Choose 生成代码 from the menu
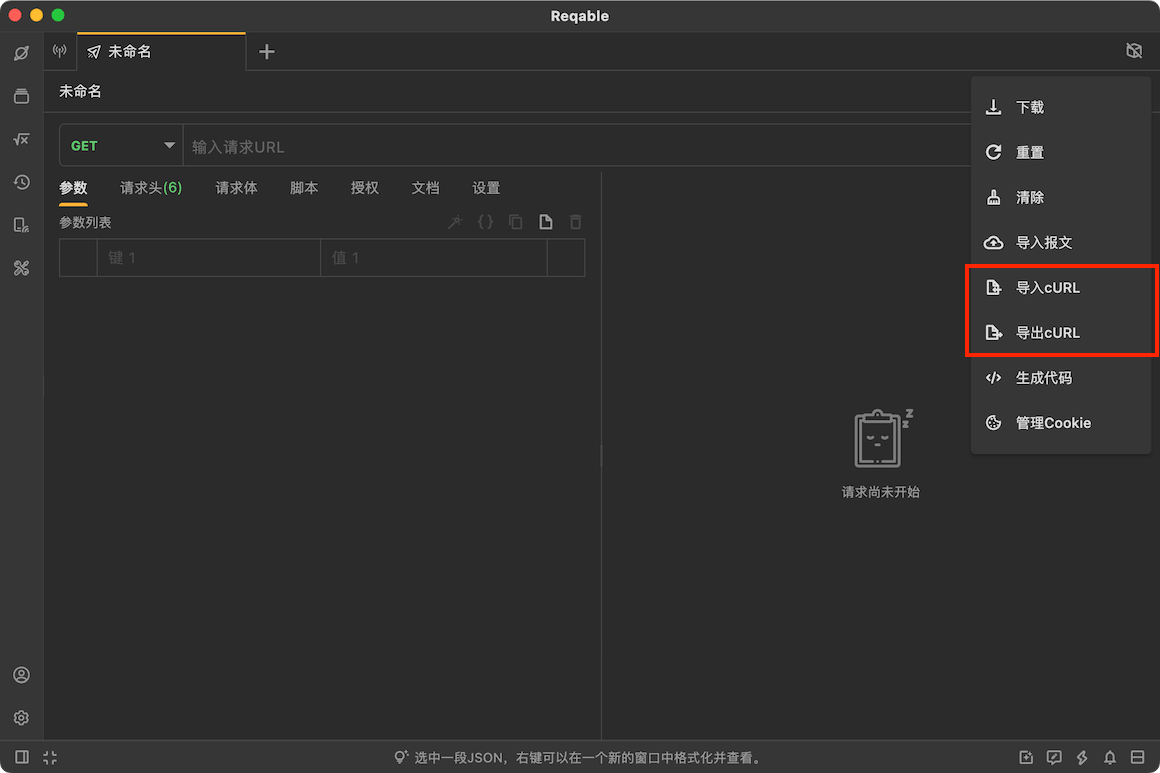Viewport: 1160px width, 773px height. 1061,378
